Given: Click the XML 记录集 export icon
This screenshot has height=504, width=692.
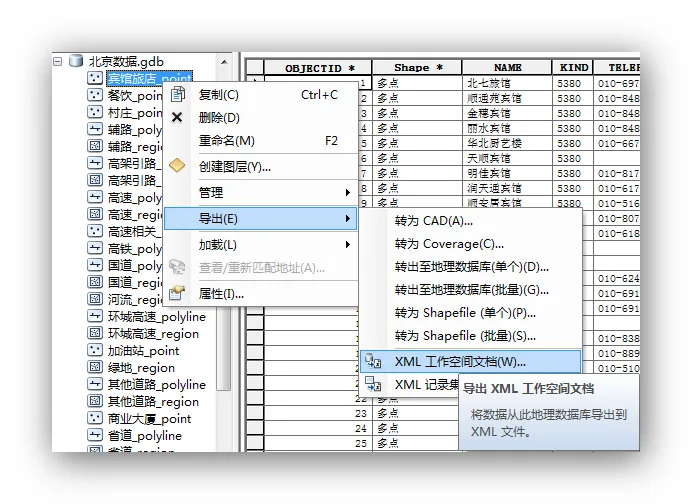Looking at the screenshot, I should pos(373,384).
